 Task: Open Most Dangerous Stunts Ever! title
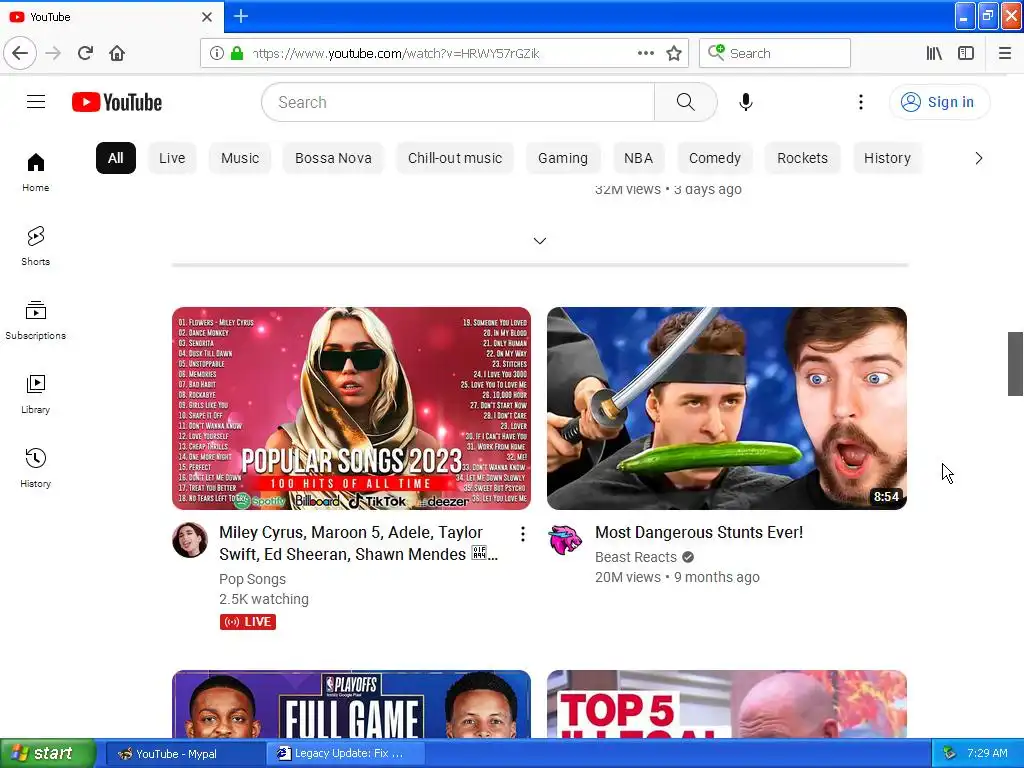(x=699, y=532)
